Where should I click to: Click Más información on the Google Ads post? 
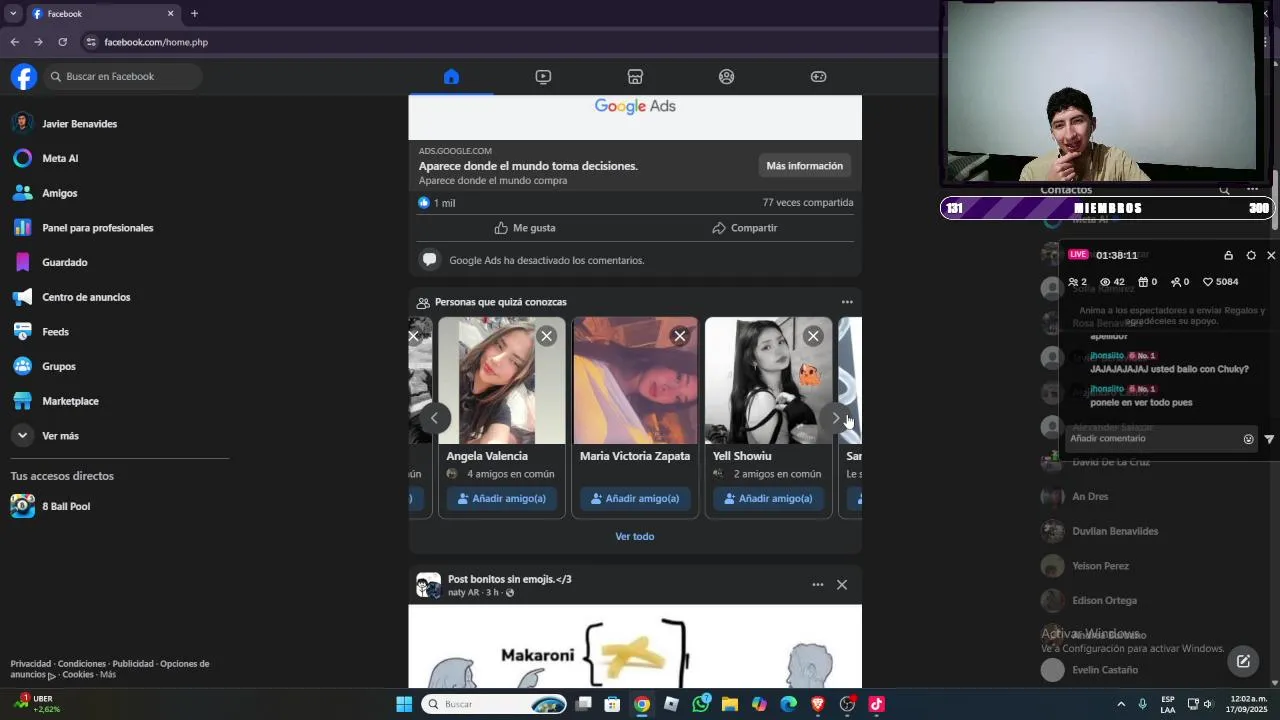(804, 166)
